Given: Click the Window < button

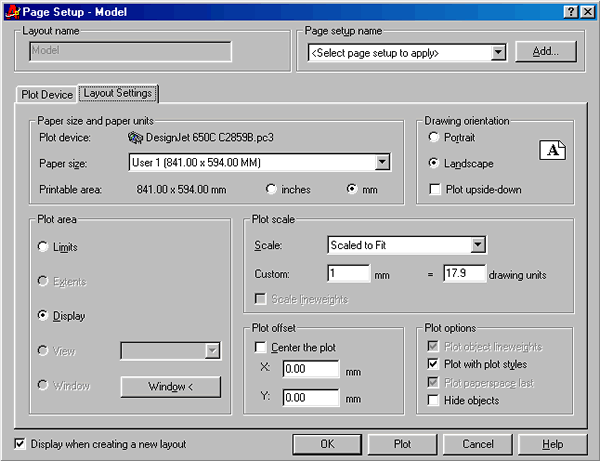Looking at the screenshot, I should [170, 386].
